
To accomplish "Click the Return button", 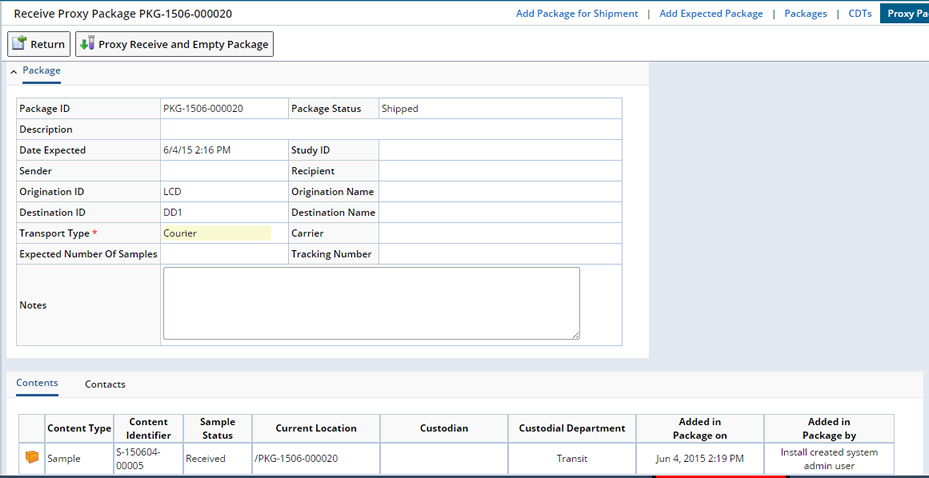I will point(39,44).
